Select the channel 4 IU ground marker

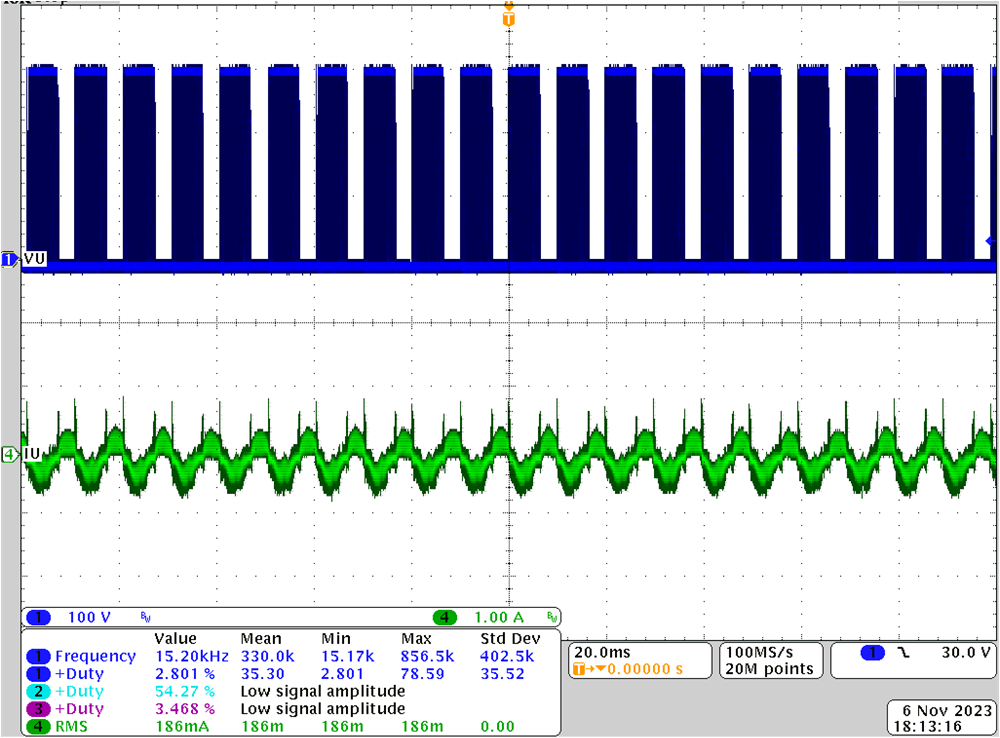(10, 454)
